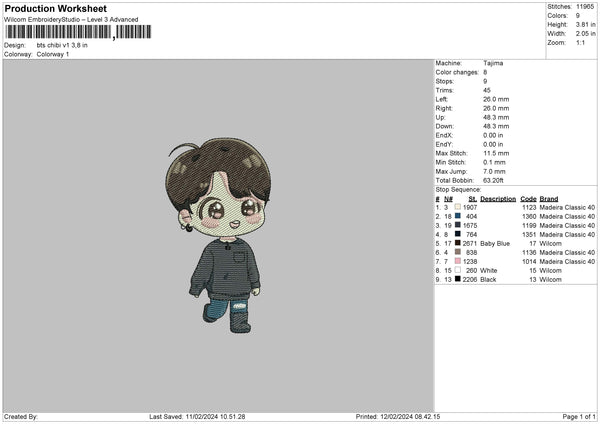Click the Description column header
Viewport: 600px width, 424px height.
(x=498, y=199)
